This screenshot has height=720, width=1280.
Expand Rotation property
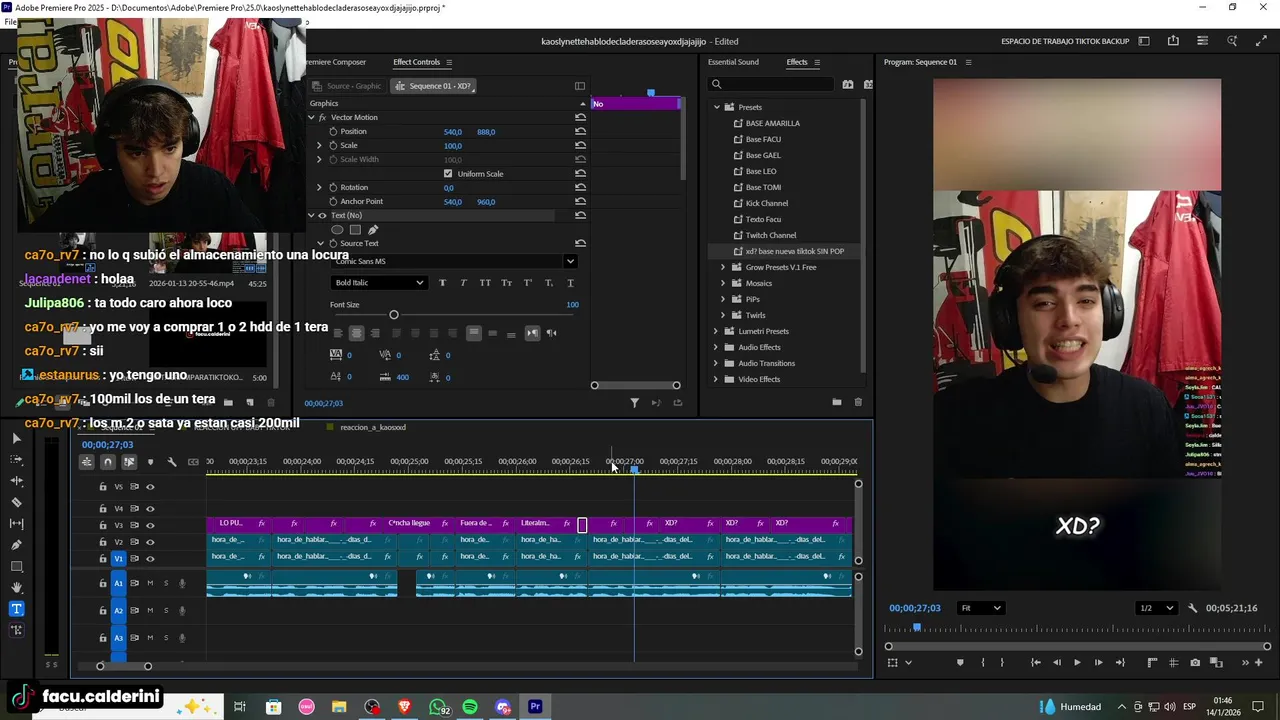pos(320,188)
